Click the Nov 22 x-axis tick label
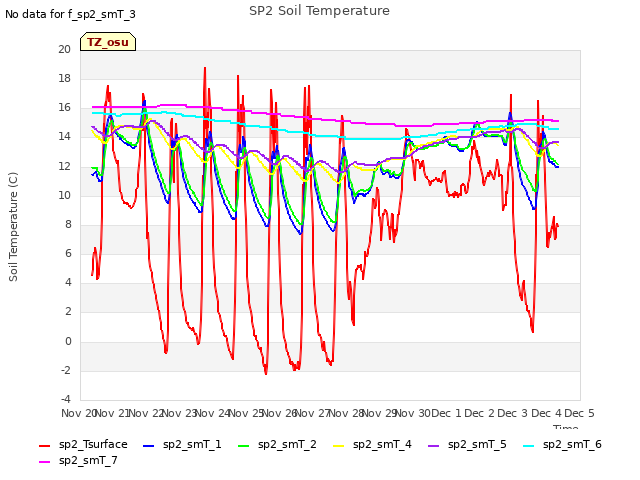Viewport: 640px width, 480px height. [146, 413]
